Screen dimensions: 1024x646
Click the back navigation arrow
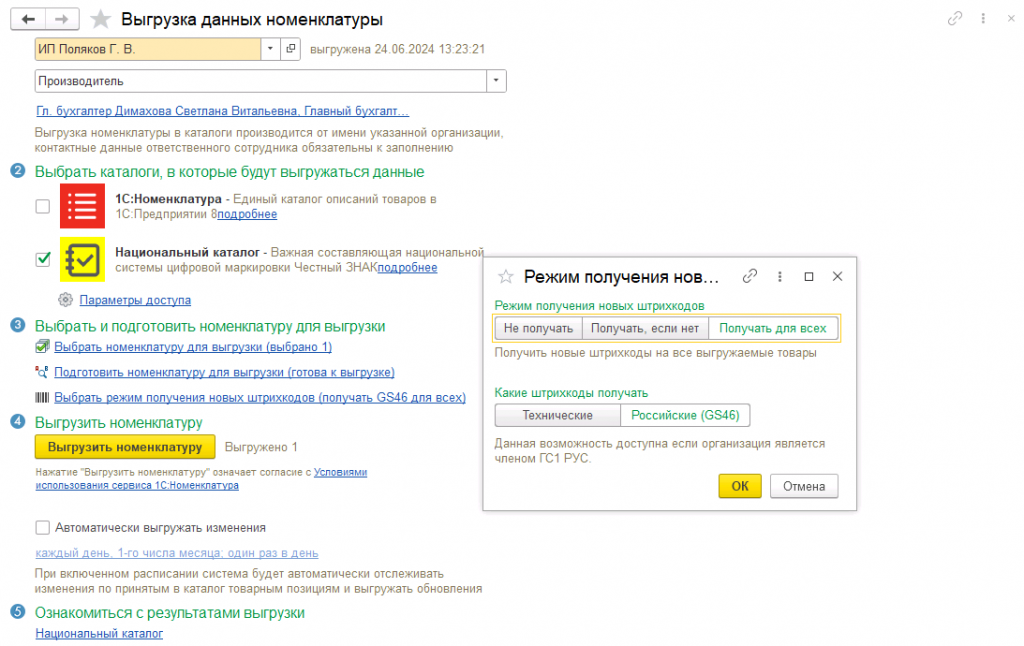28,19
